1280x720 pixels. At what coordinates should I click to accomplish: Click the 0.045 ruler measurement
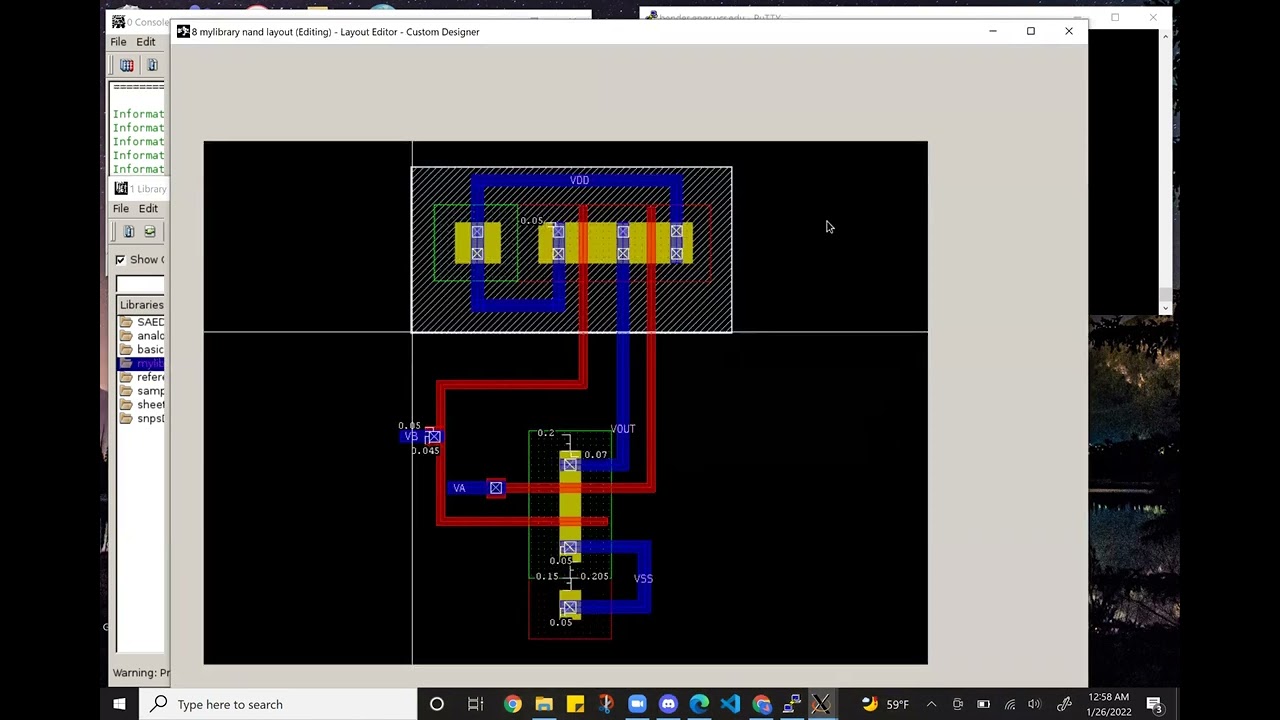[x=425, y=451]
